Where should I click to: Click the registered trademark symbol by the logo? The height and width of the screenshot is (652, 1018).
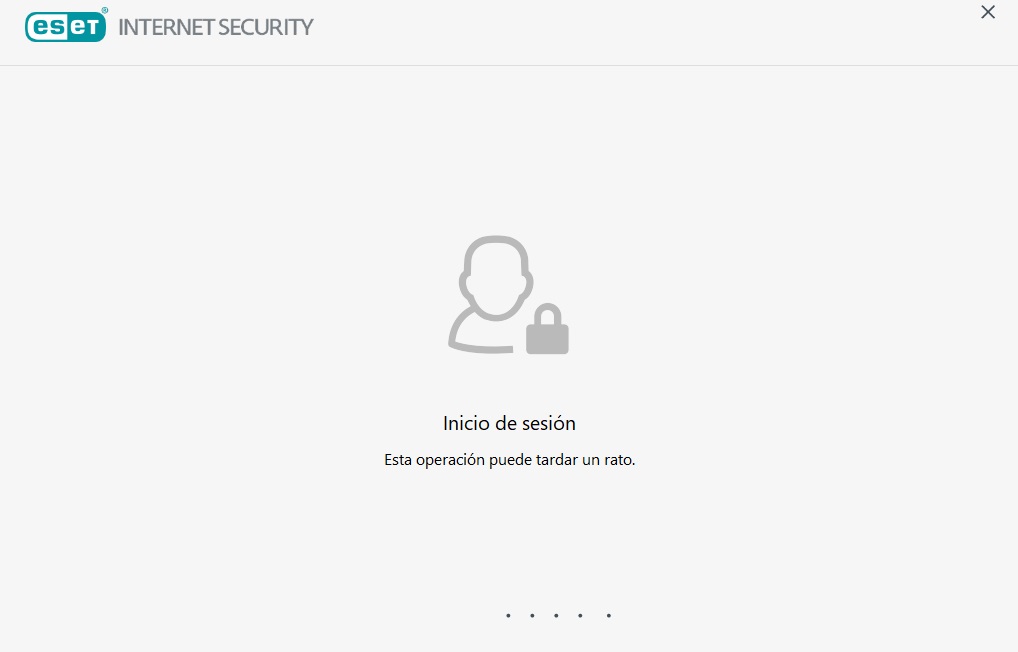[x=105, y=10]
